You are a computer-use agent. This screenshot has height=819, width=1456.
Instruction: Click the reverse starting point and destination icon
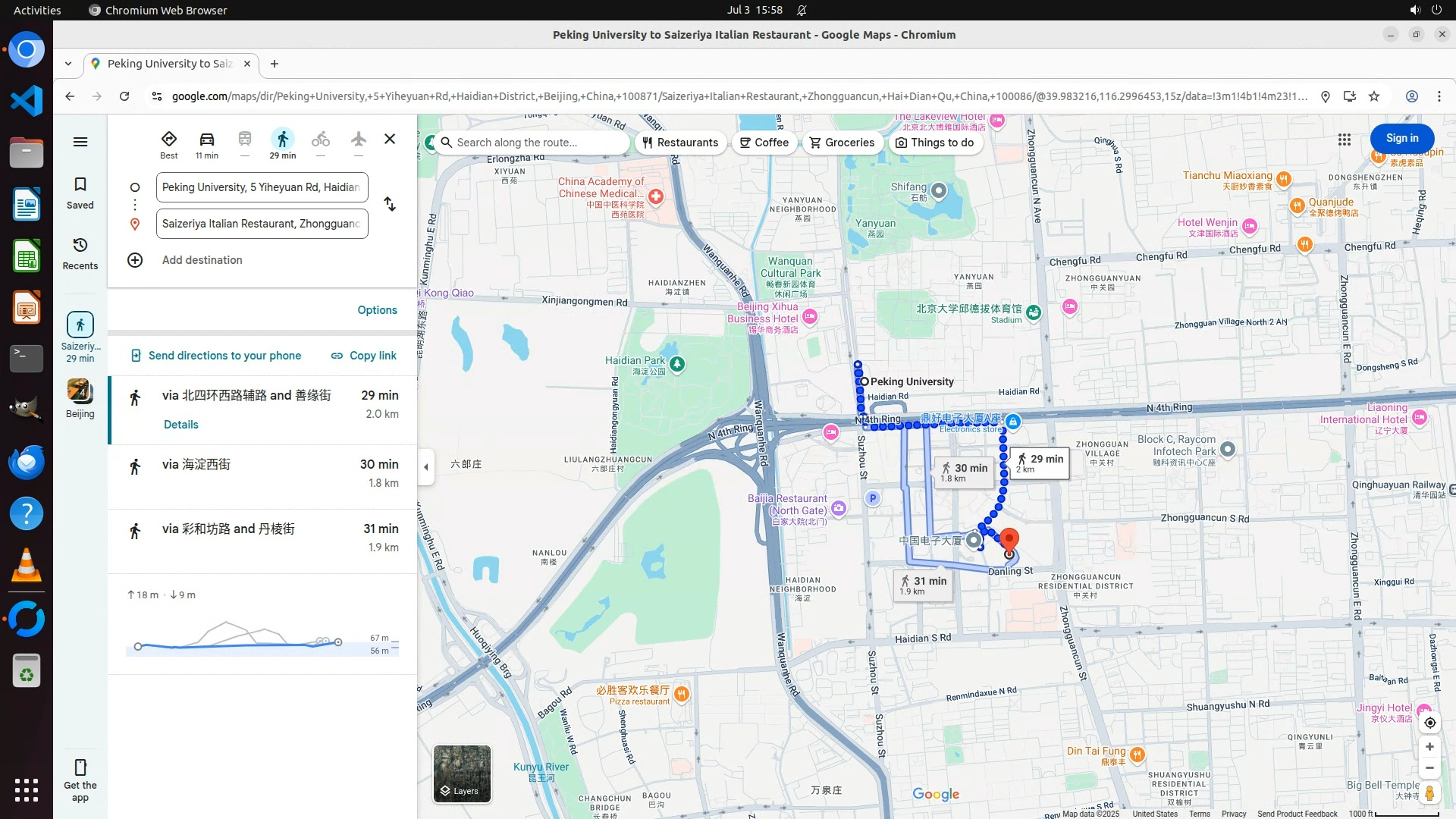(x=390, y=205)
